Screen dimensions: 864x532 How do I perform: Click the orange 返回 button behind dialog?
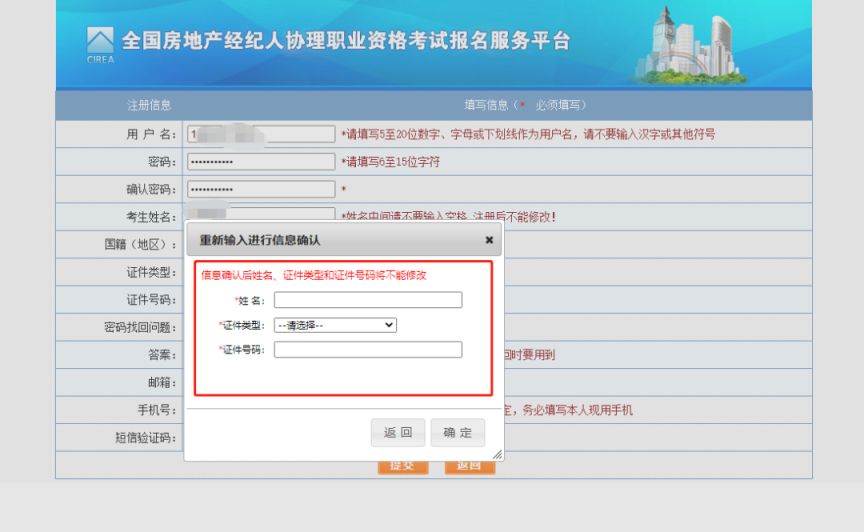coord(469,467)
